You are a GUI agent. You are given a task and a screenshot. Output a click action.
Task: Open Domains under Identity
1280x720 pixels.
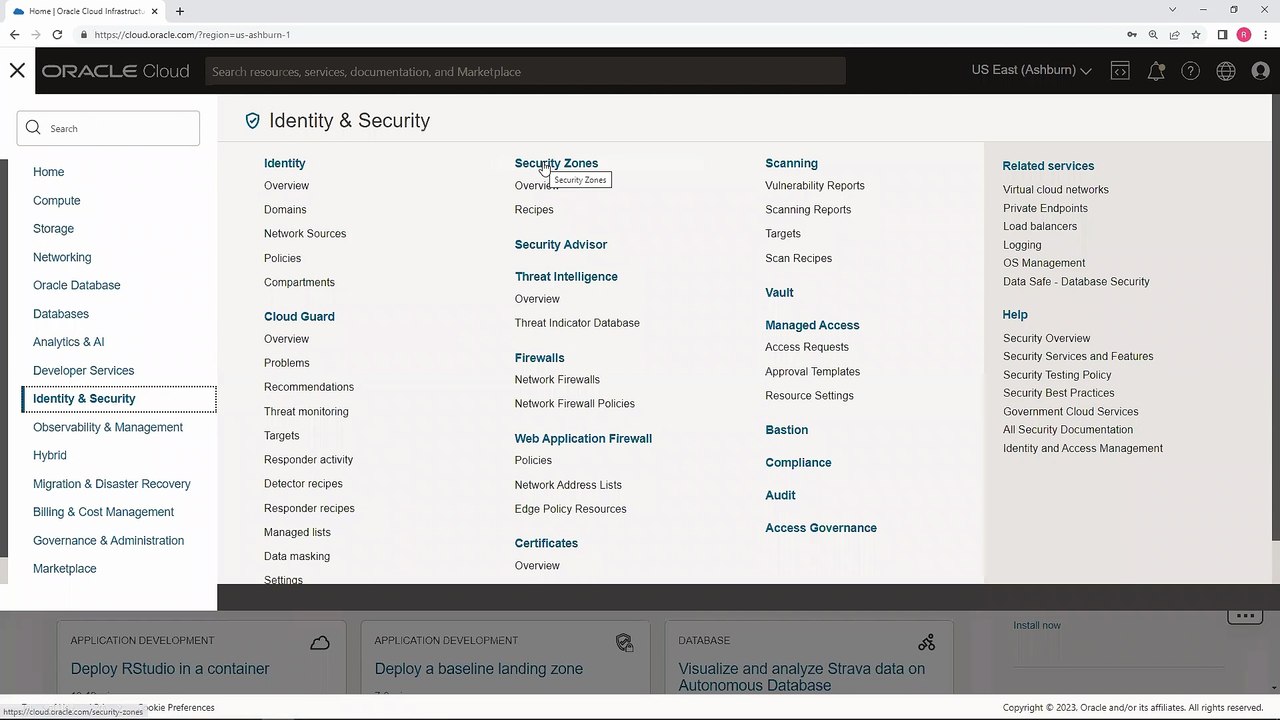coord(285,209)
